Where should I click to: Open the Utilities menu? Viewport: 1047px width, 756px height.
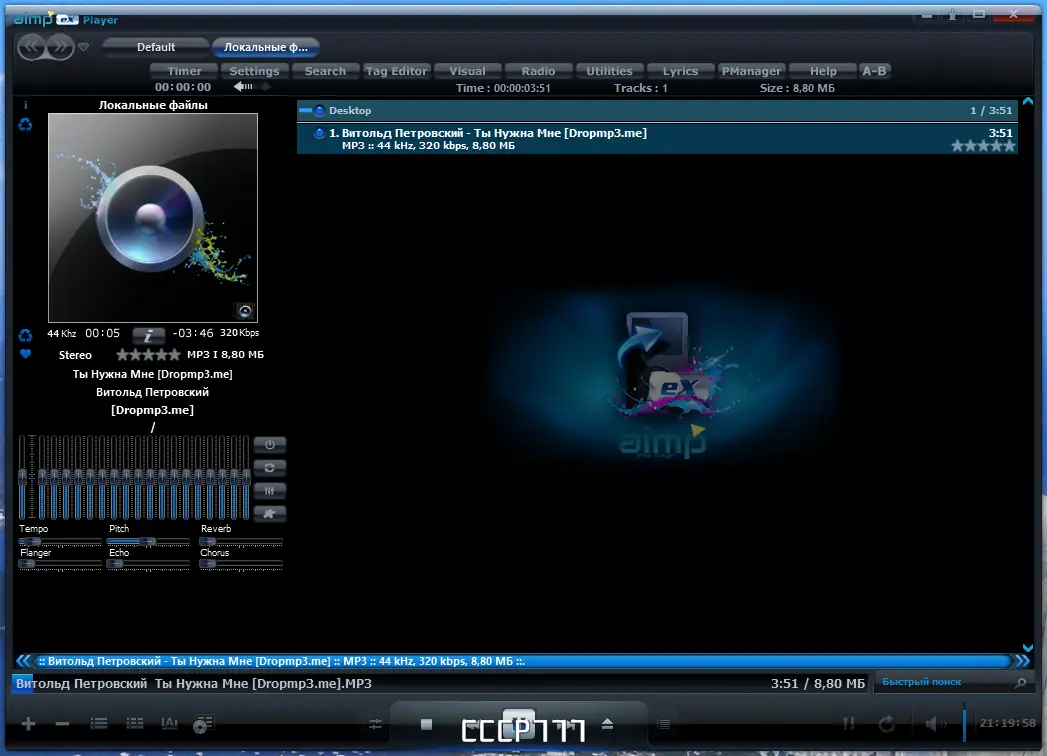coord(609,71)
